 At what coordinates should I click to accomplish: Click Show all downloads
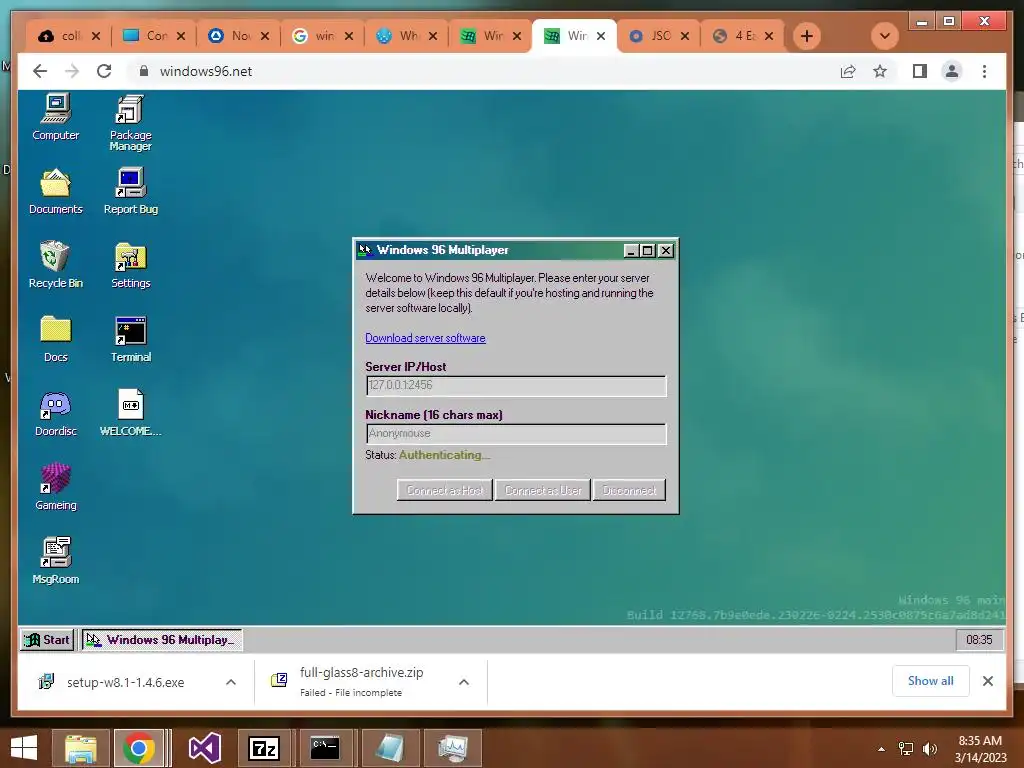point(931,681)
